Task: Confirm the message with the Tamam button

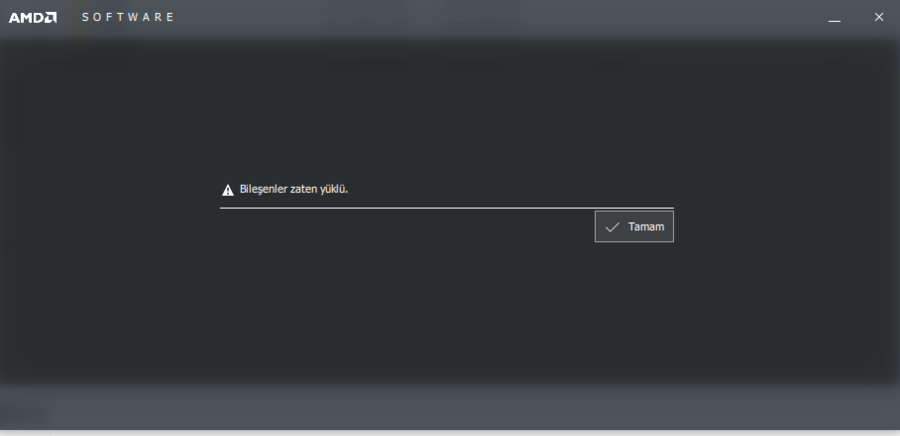Action: [x=634, y=227]
